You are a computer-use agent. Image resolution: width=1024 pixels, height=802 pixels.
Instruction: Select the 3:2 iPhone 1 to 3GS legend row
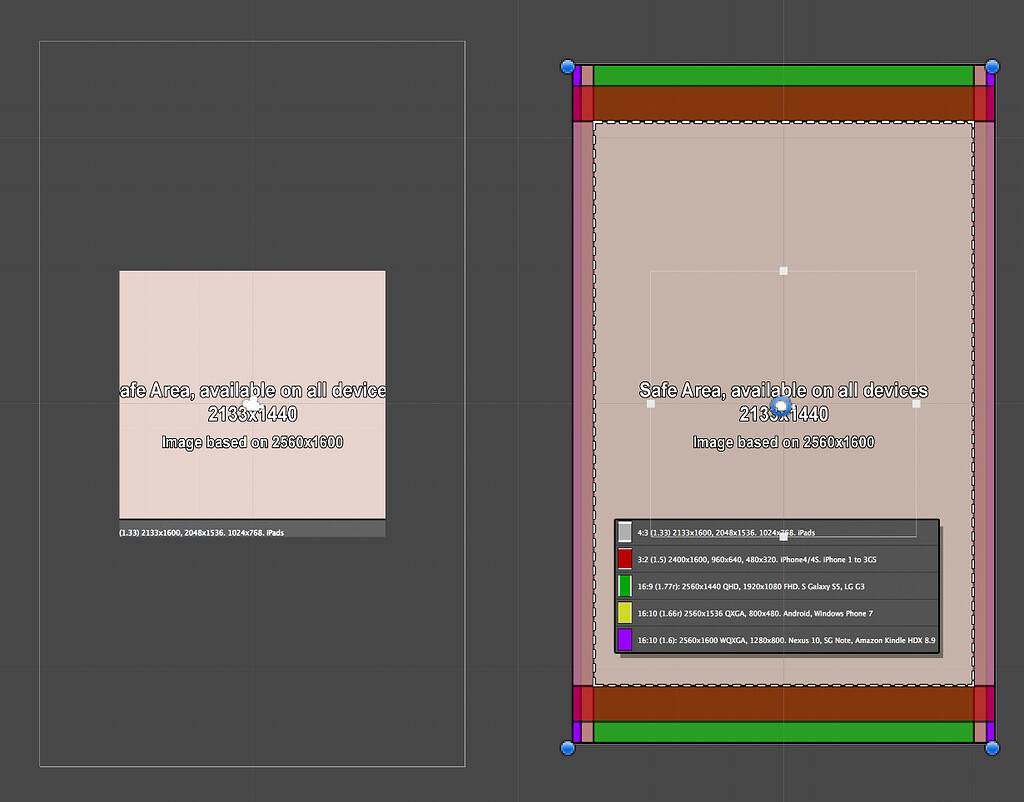point(780,559)
